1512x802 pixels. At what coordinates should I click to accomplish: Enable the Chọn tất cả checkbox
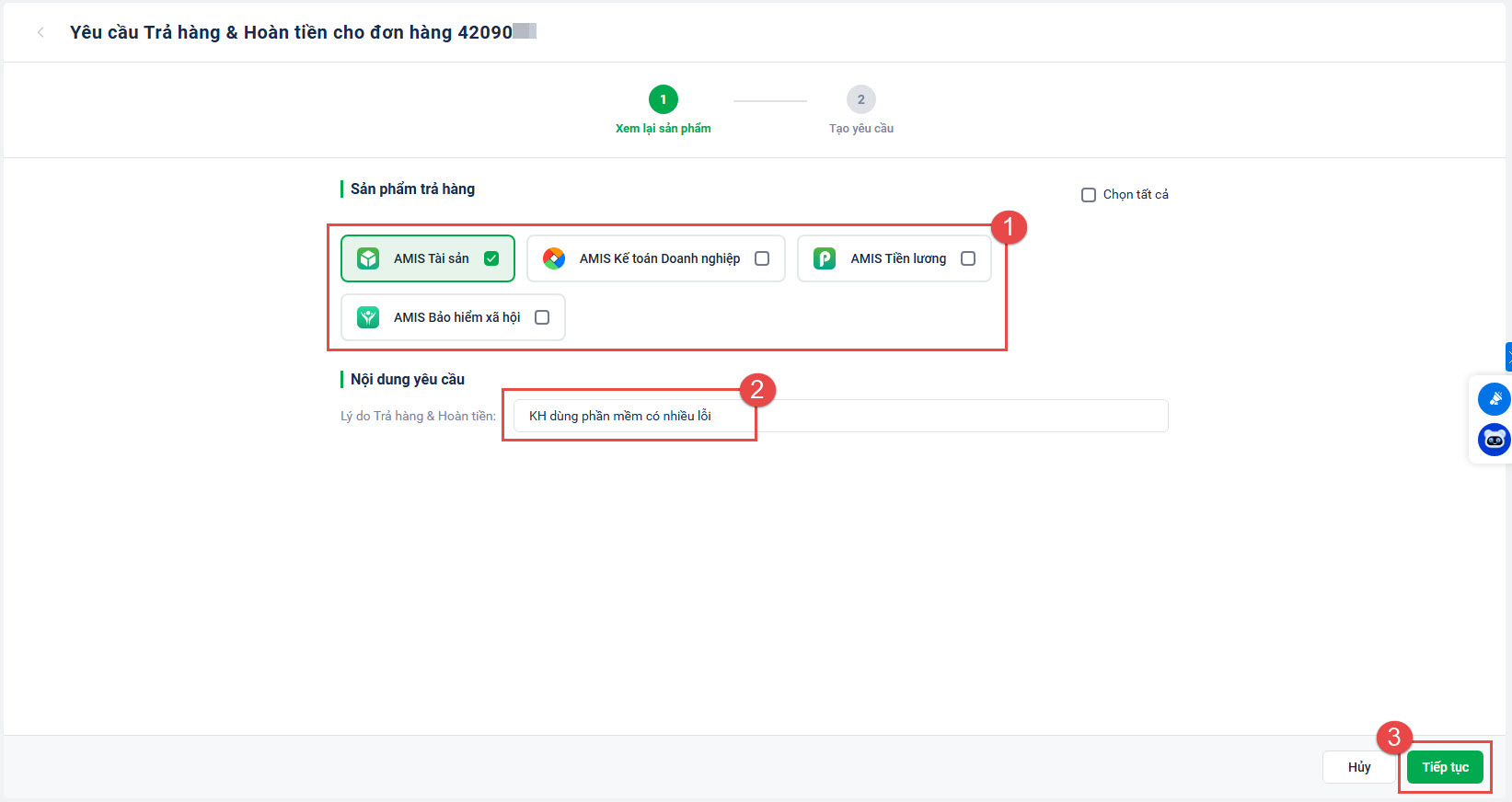point(1089,195)
